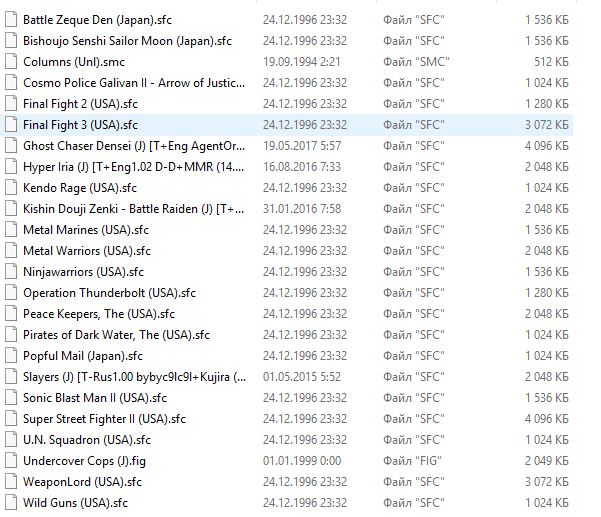Screen dimensions: 601x517
Task: Click the file icon of Metal Warriors
Action: 11,251
